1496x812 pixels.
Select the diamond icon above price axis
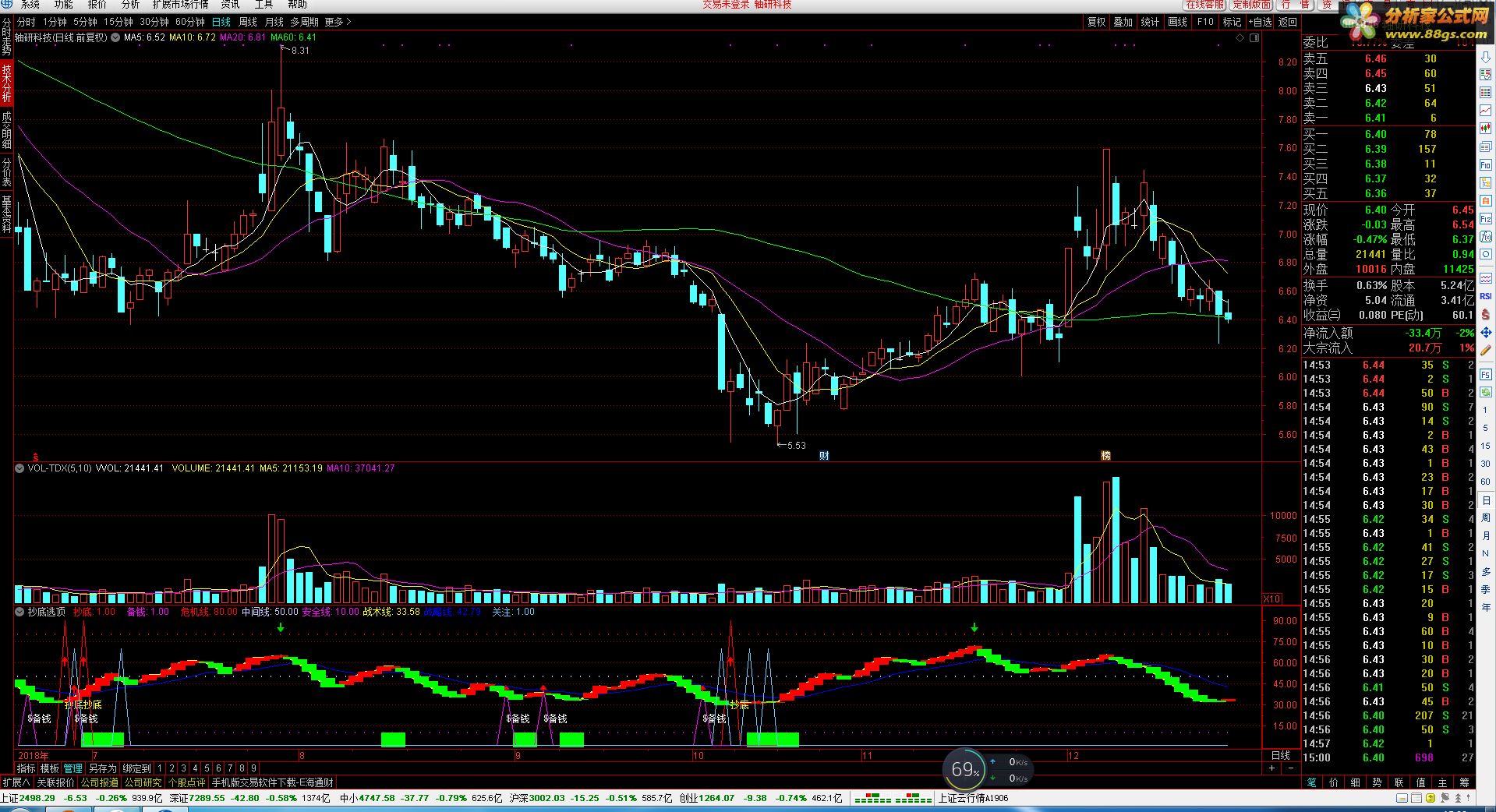[x=1240, y=37]
